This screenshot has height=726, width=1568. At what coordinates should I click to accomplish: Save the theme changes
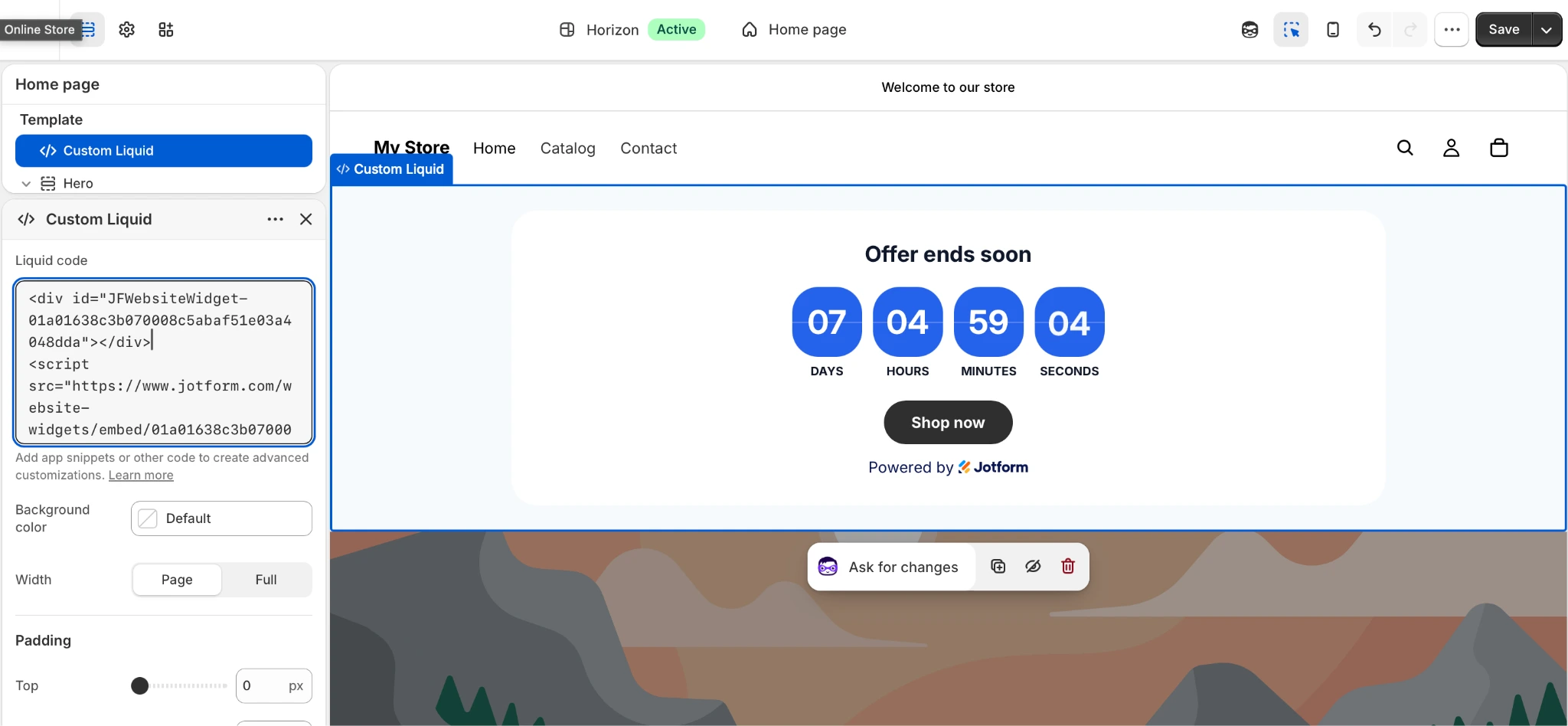(x=1504, y=30)
